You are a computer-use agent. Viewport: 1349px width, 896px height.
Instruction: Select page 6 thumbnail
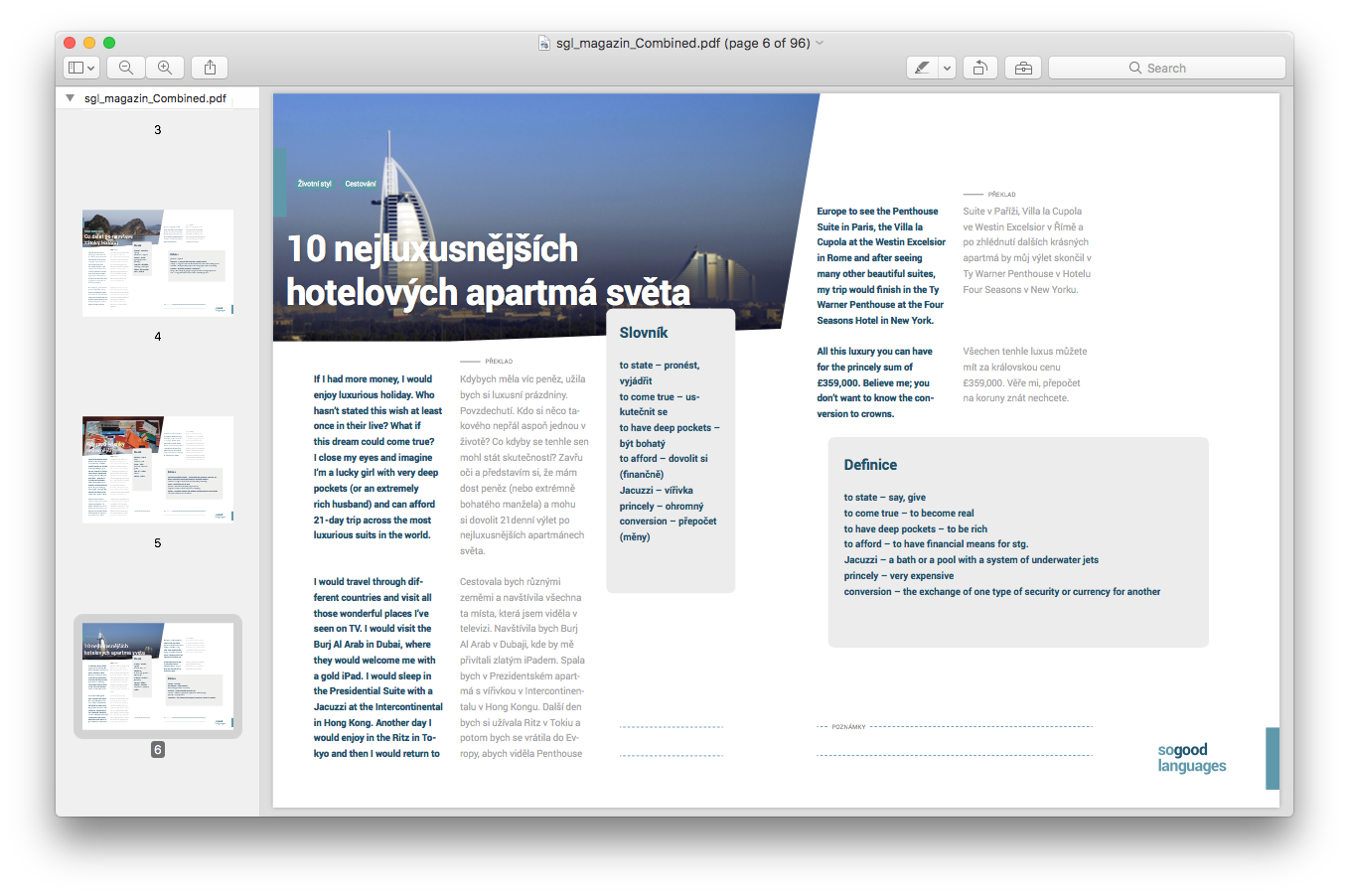click(x=158, y=675)
